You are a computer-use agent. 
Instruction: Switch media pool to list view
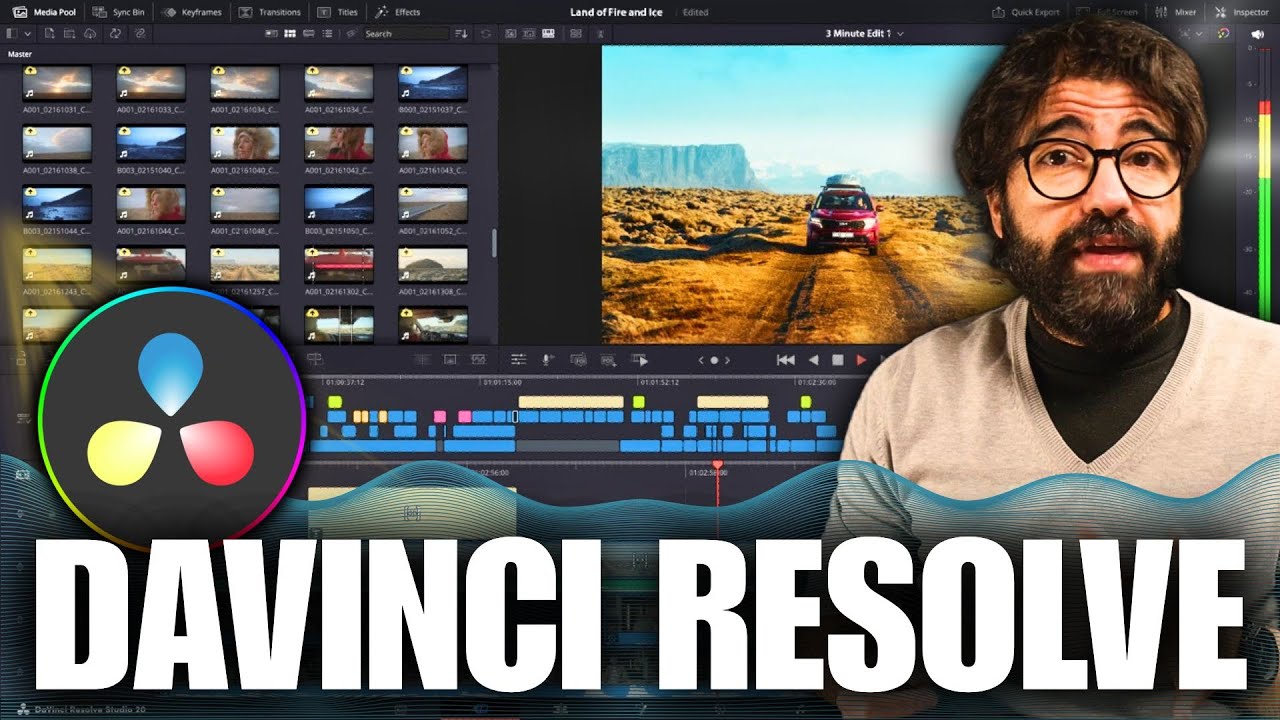(x=329, y=34)
